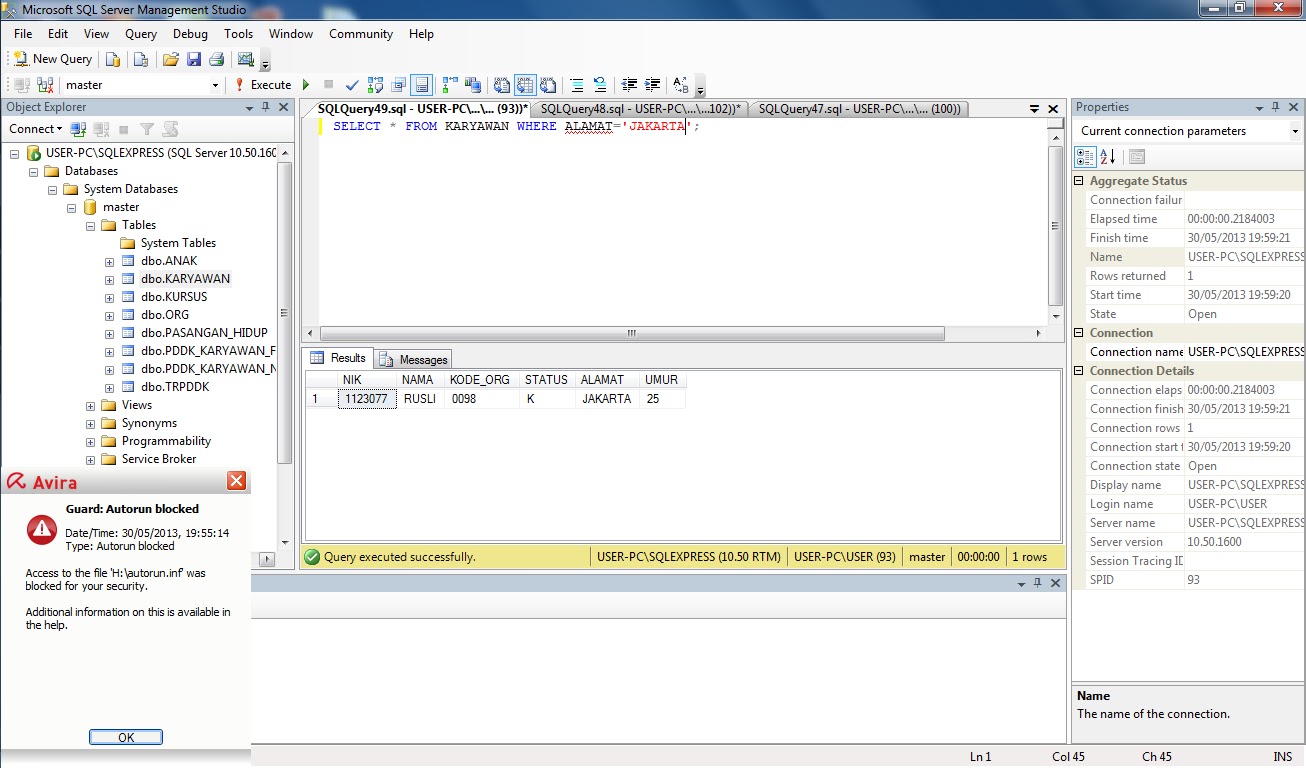Dismiss the Avira alert with OK
The height and width of the screenshot is (768, 1306).
tap(125, 737)
